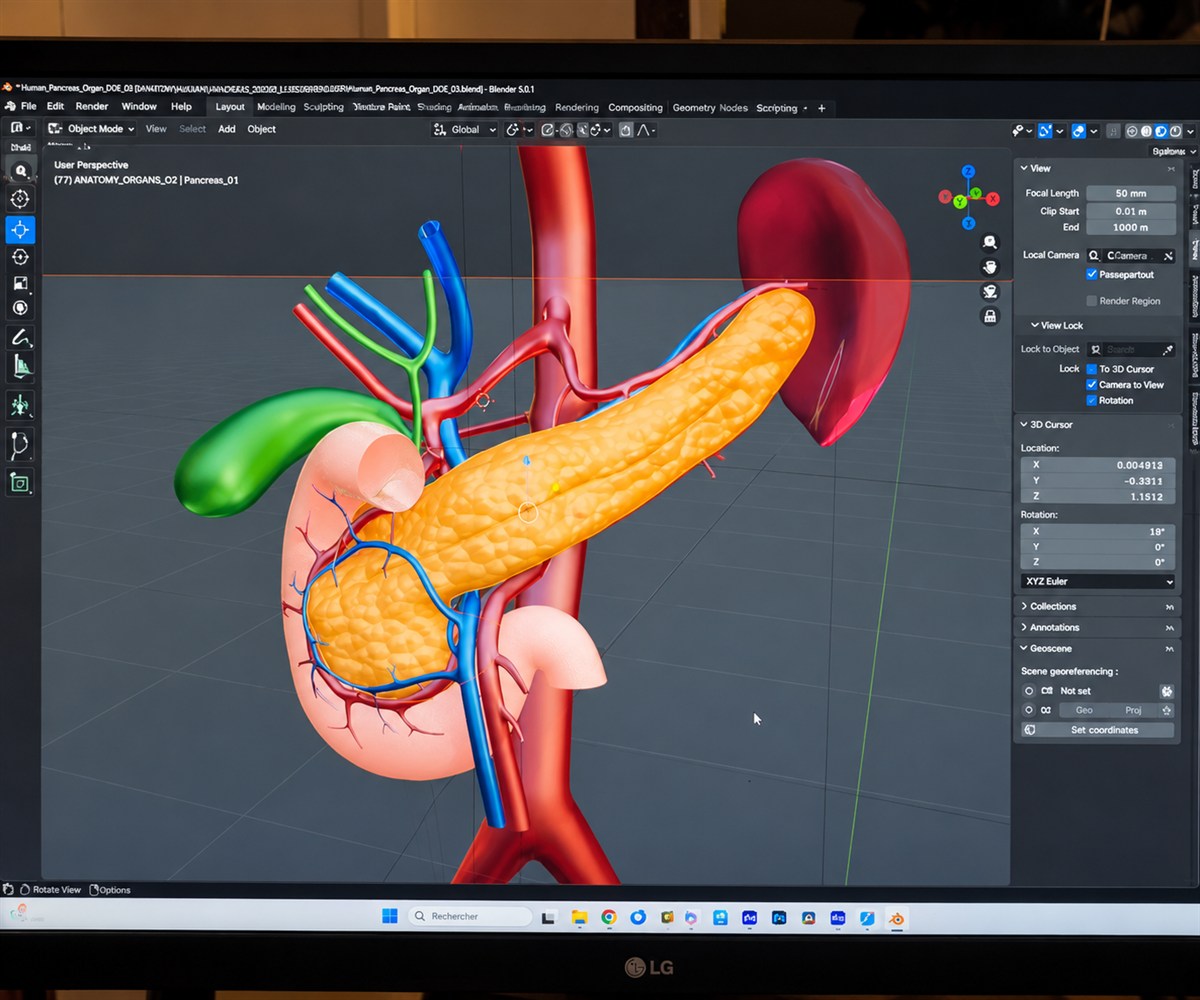This screenshot has width=1200, height=1000.
Task: Open the Object Mode dropdown
Action: point(91,129)
